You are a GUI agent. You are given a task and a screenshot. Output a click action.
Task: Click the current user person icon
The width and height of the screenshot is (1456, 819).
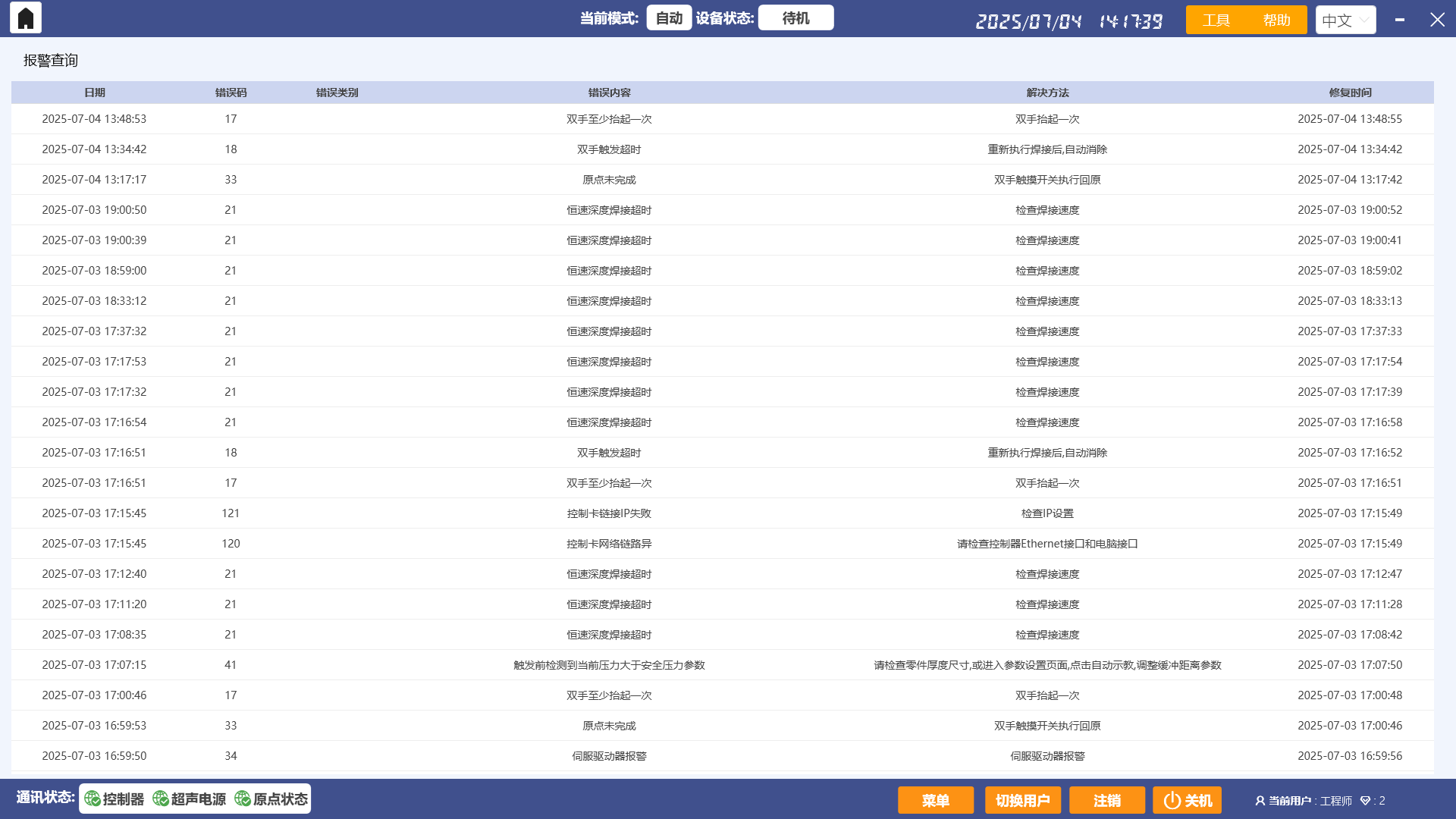[x=1260, y=801]
